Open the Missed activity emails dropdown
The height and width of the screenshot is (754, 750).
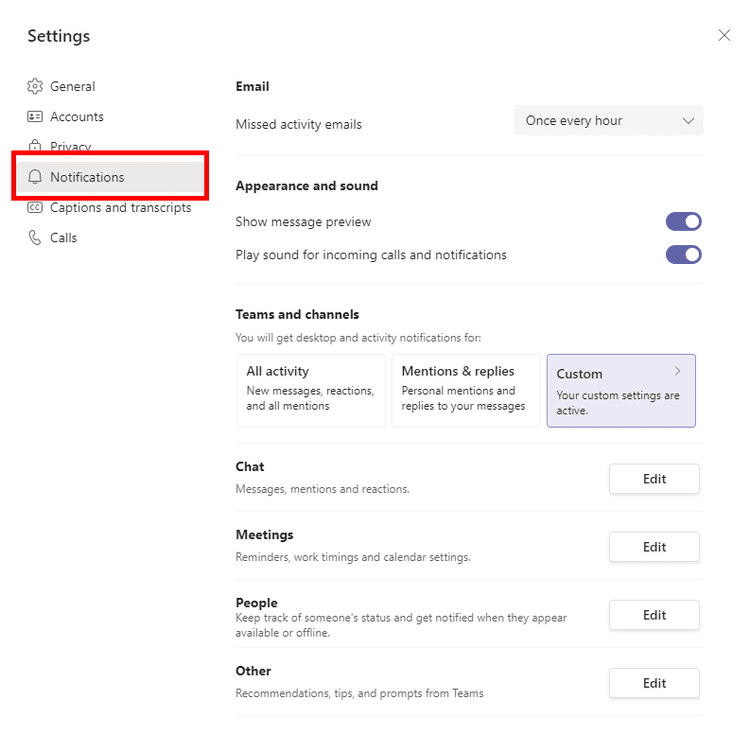609,120
